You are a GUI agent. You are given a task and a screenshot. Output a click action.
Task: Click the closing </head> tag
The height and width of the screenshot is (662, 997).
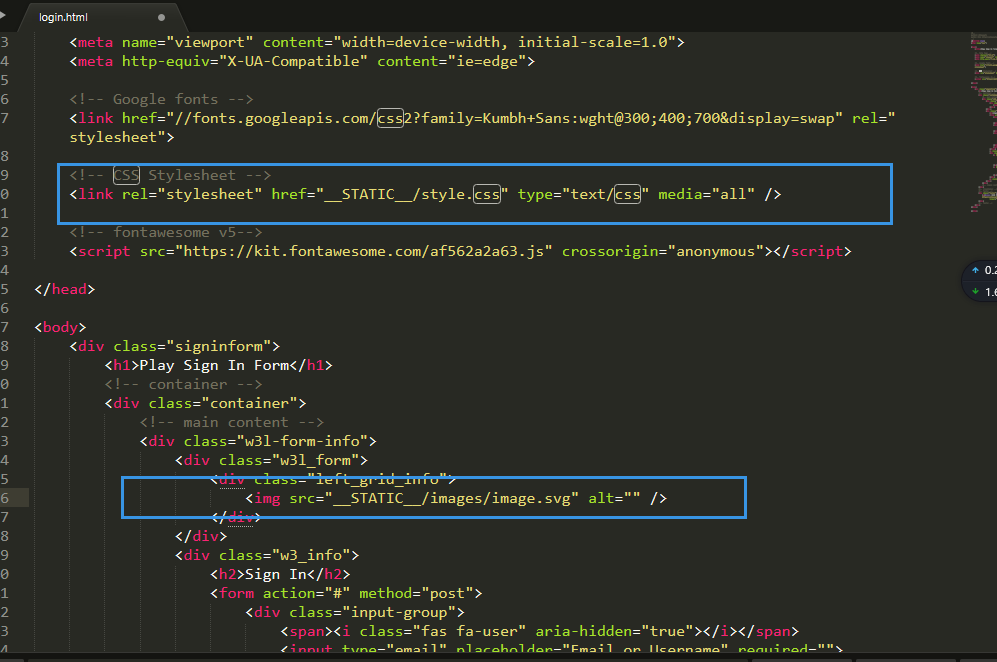click(65, 289)
